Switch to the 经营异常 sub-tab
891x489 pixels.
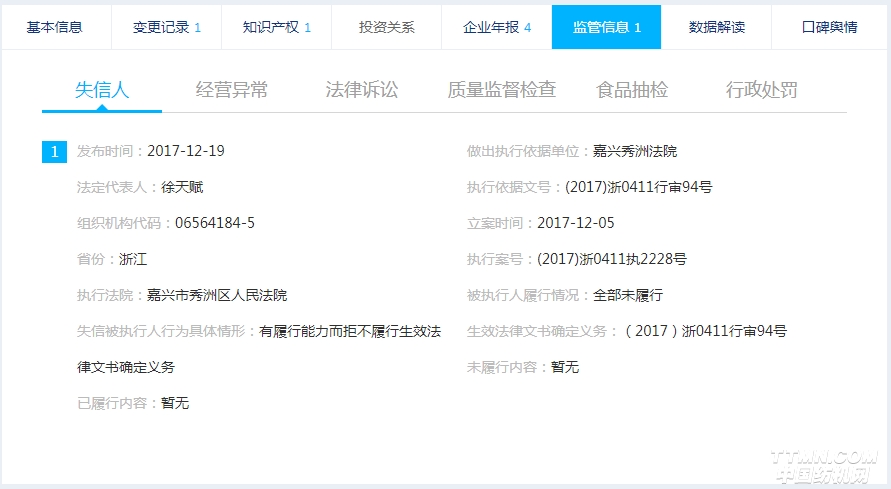click(x=232, y=90)
